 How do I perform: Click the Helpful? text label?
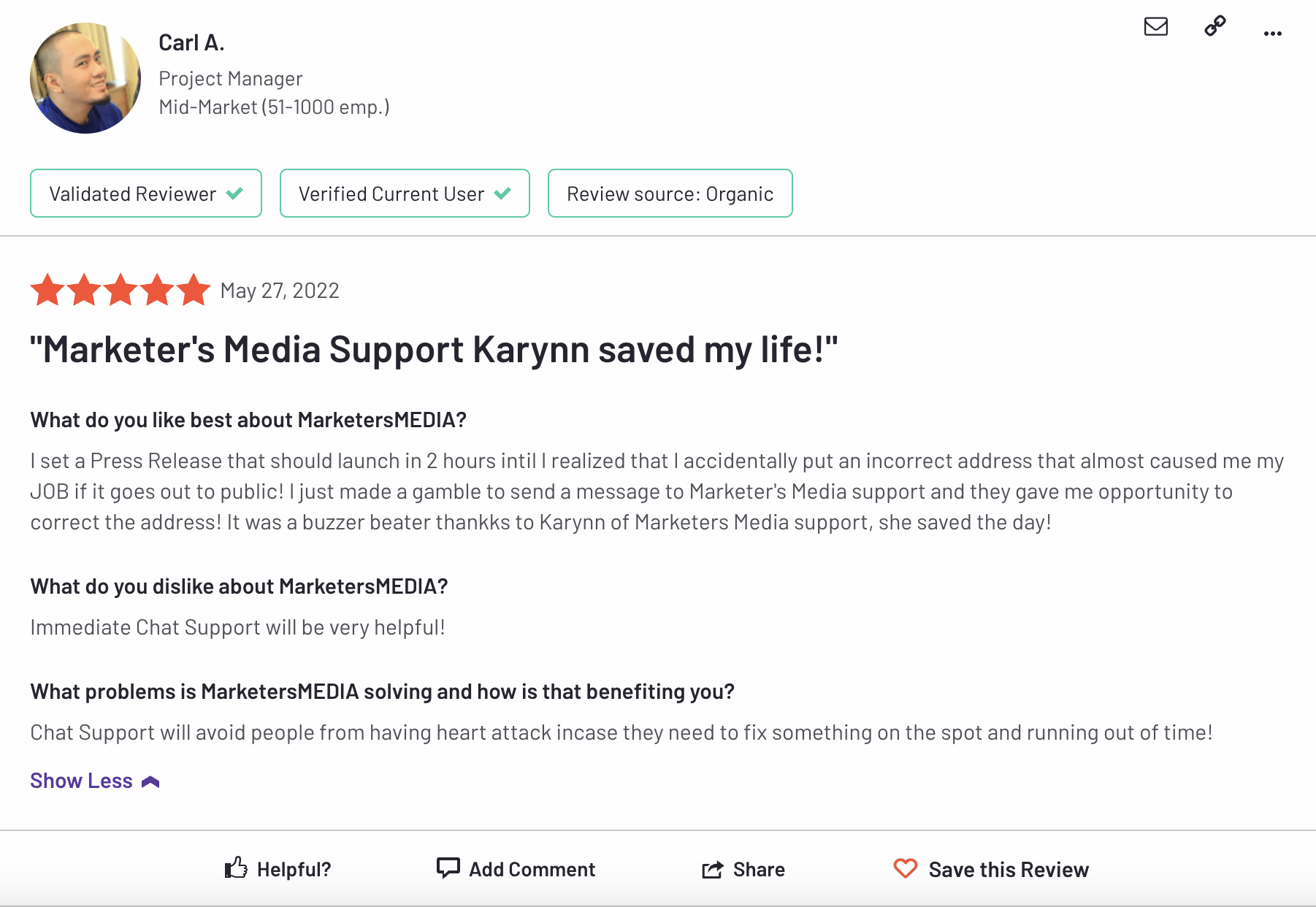pyautogui.click(x=294, y=869)
